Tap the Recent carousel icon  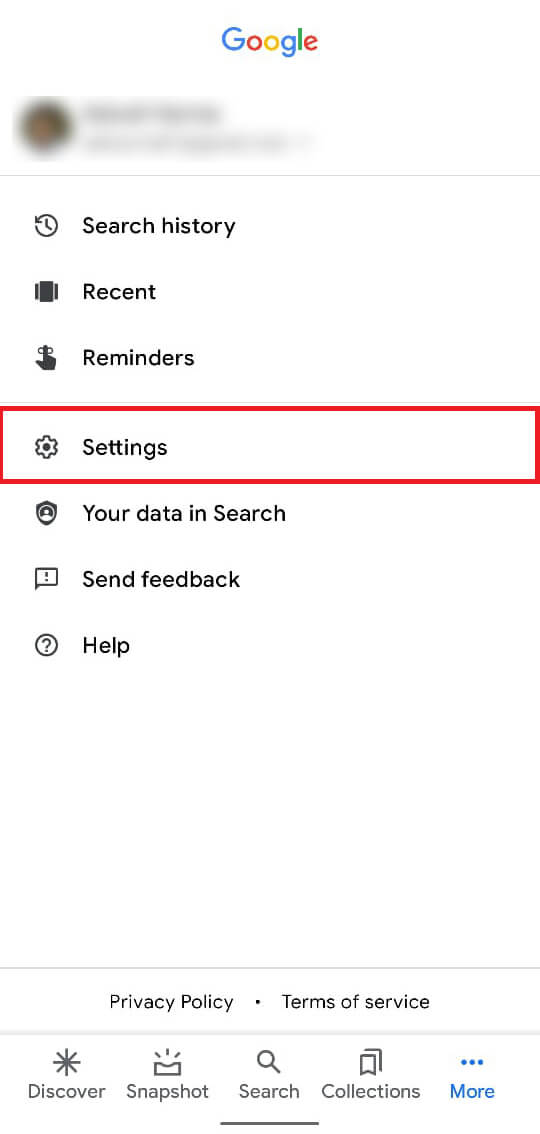[46, 291]
